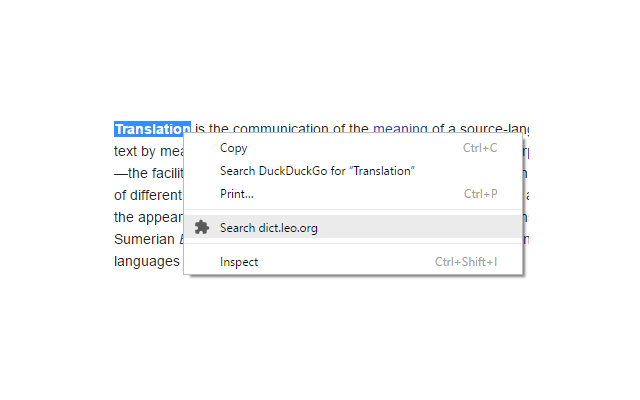Image resolution: width=640 pixels, height=400 pixels.
Task: Click the word communication in the first line
Action: pyautogui.click(x=280, y=128)
